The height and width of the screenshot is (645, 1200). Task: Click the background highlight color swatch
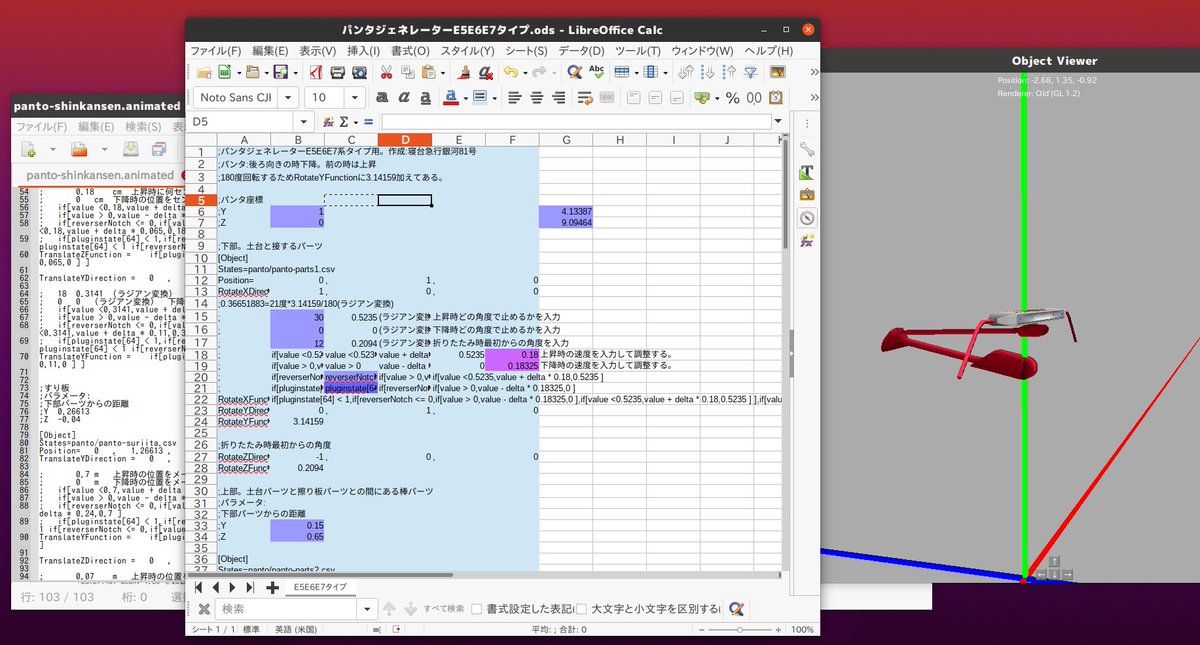(x=478, y=98)
